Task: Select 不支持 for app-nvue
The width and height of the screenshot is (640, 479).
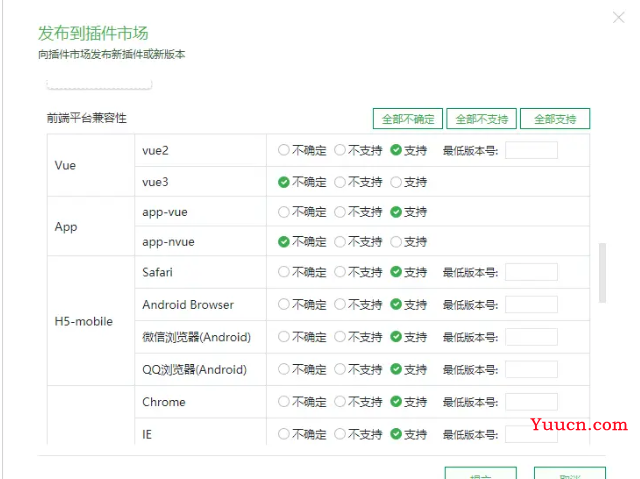Action: tap(340, 242)
